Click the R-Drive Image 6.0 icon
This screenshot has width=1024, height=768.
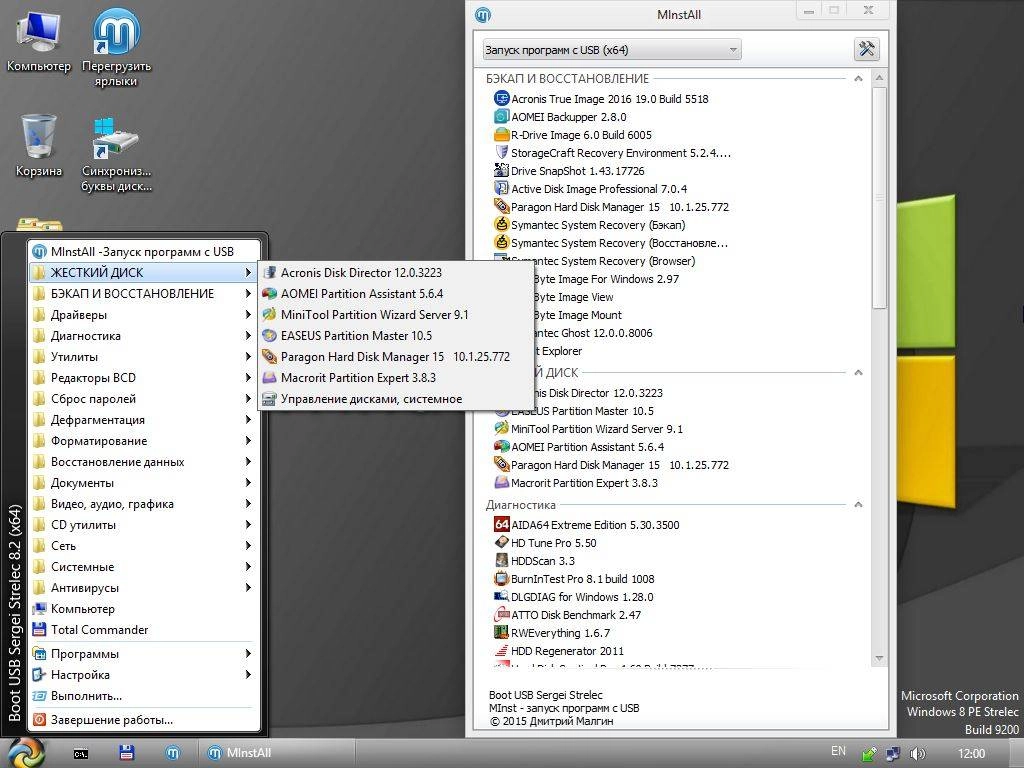pos(502,135)
